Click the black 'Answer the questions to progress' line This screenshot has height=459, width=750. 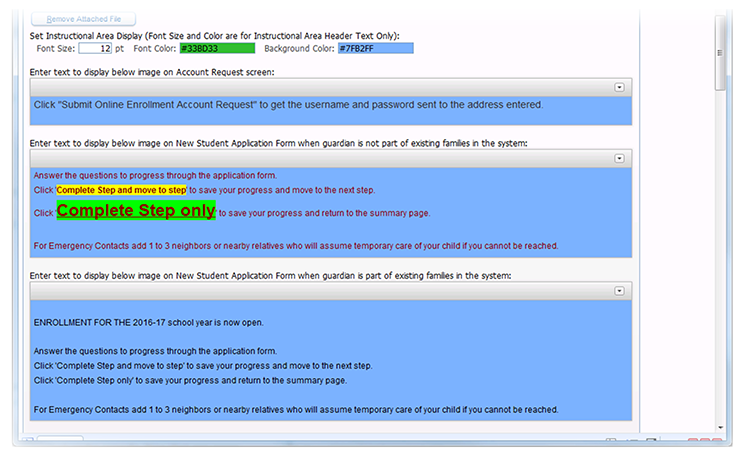click(155, 351)
